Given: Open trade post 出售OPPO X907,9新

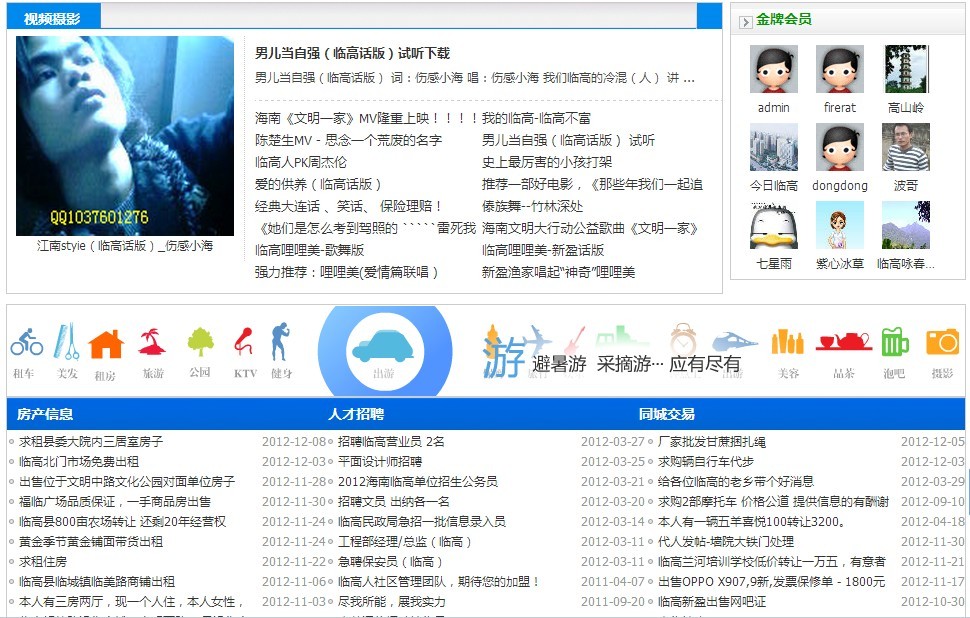Looking at the screenshot, I should click(x=771, y=582).
